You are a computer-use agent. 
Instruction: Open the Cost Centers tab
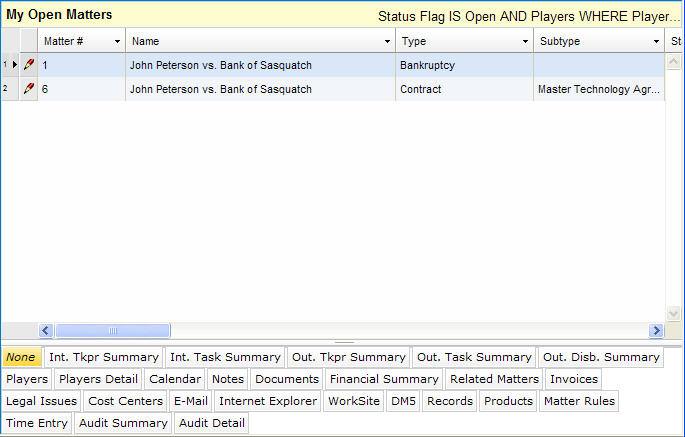click(x=125, y=401)
